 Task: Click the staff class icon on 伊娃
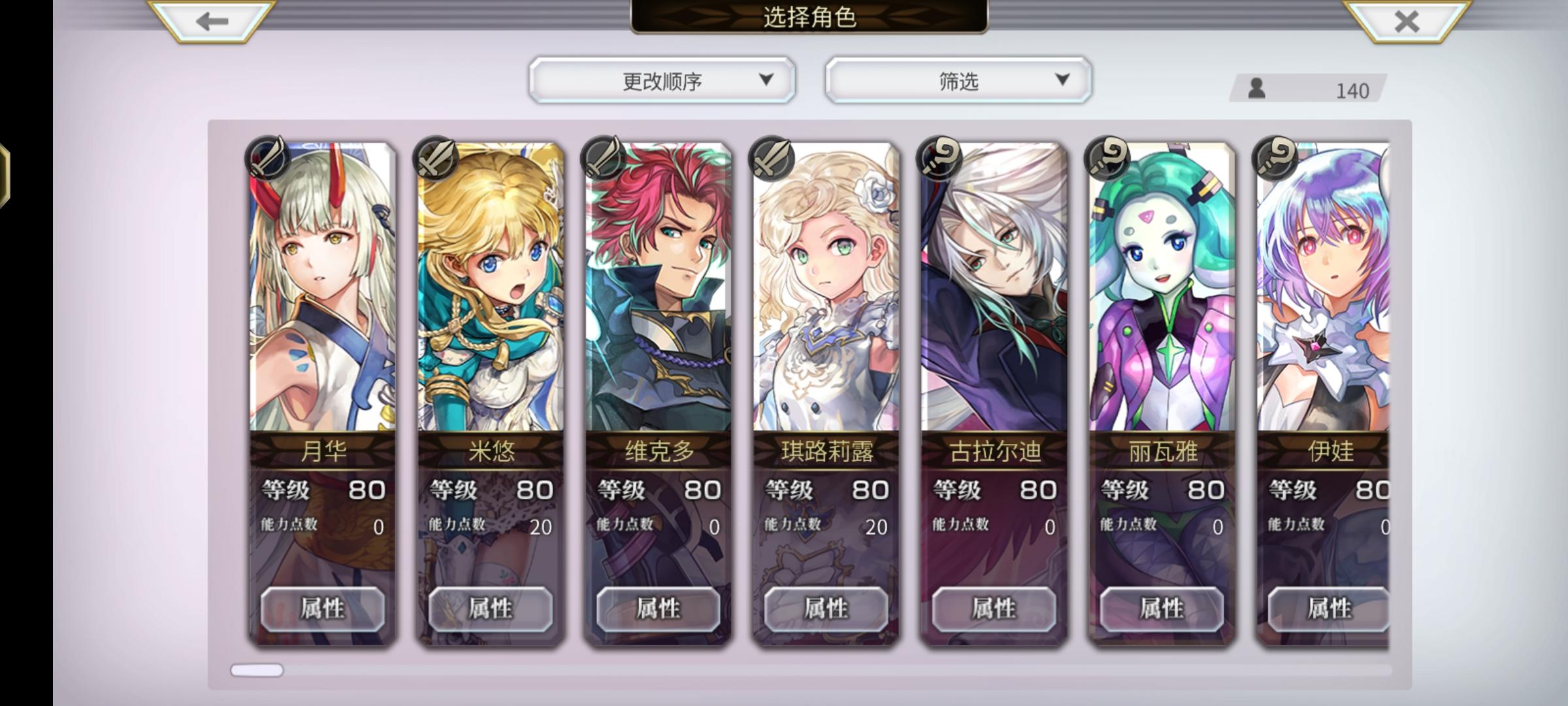1275,158
